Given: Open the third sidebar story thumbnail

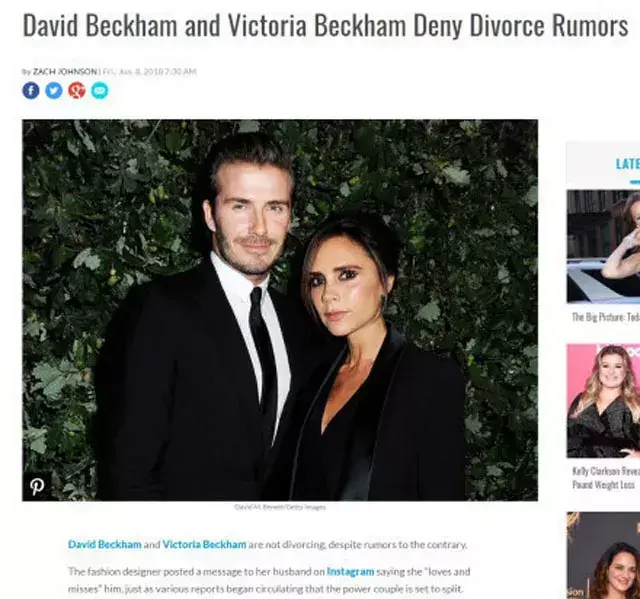Looking at the screenshot, I should coord(603,555).
